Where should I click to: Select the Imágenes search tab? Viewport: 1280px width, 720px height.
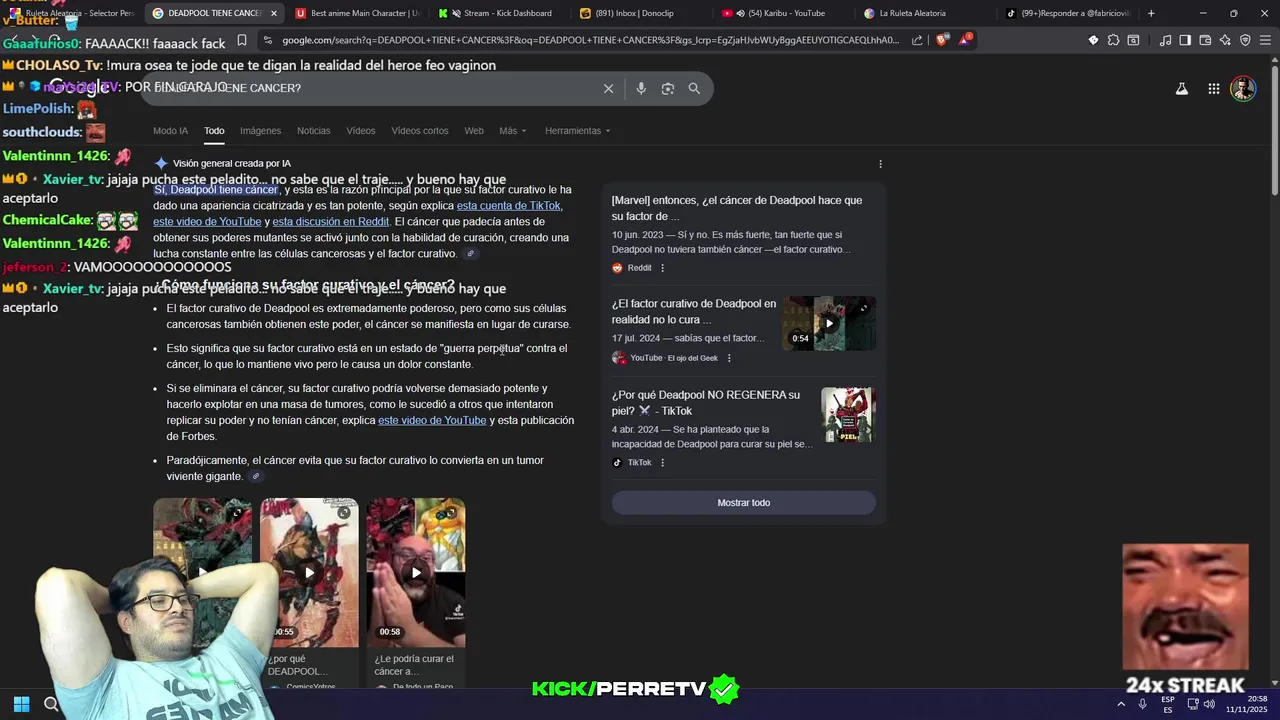click(260, 131)
